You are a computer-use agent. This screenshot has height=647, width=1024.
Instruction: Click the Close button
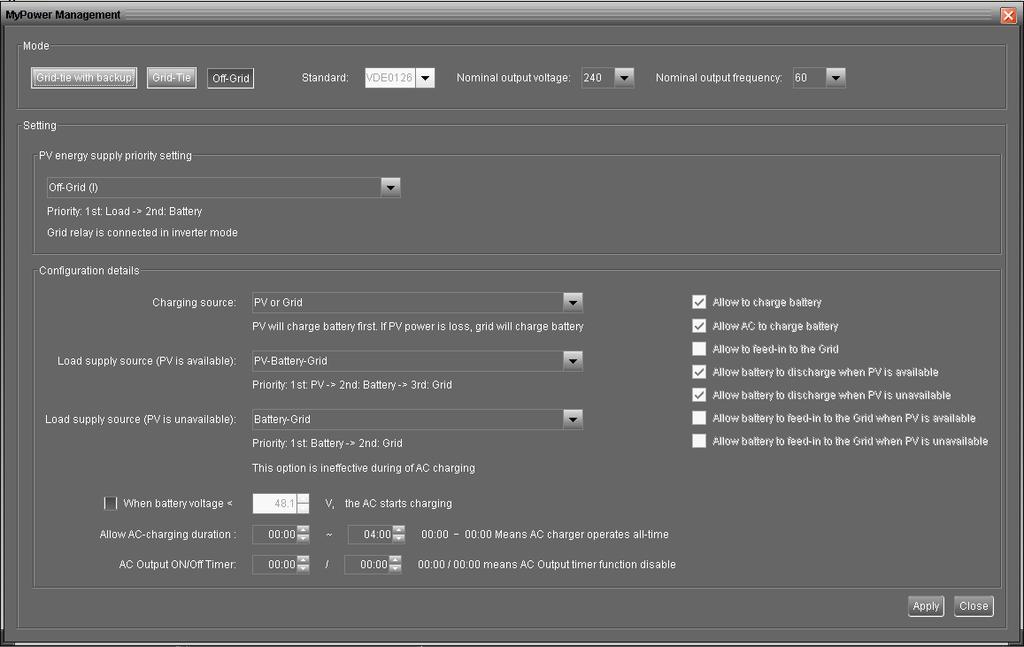(973, 606)
